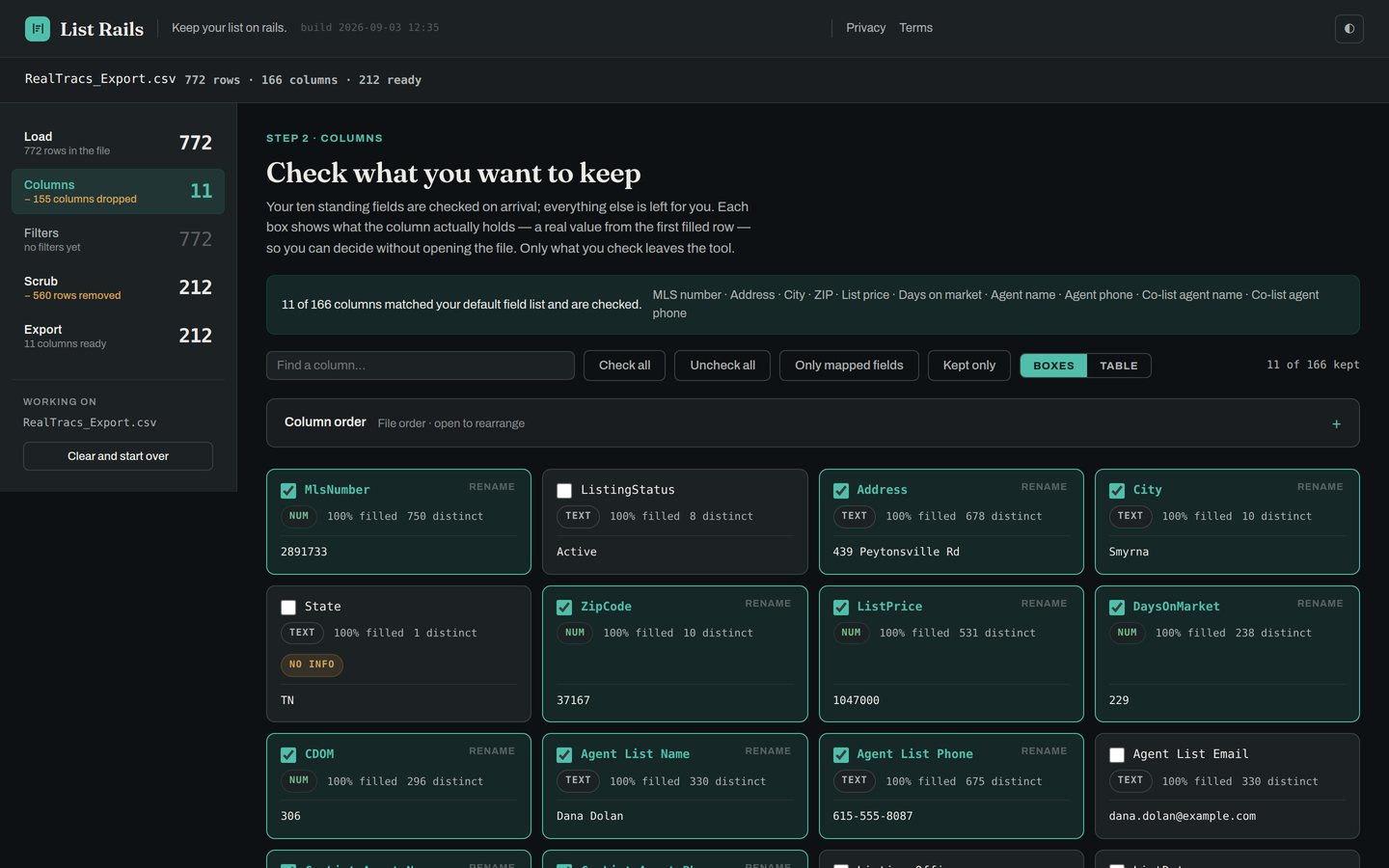The width and height of the screenshot is (1389, 868).
Task: Click the Uncheck all button
Action: [x=722, y=366]
